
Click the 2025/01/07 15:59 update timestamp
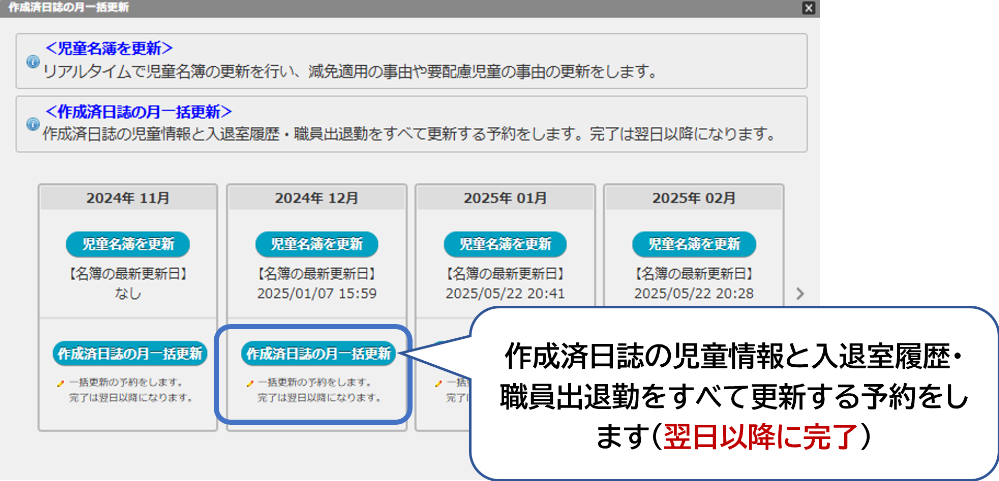coord(317,294)
